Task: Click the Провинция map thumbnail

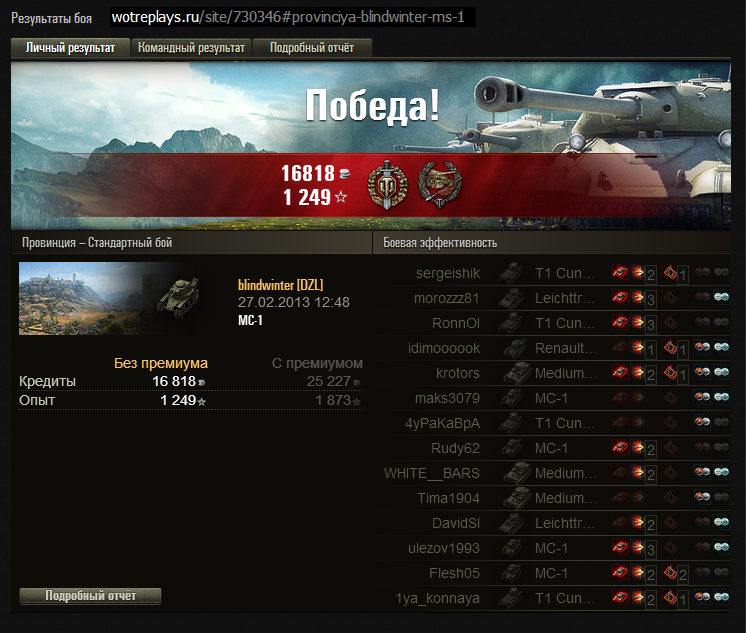Action: [x=109, y=298]
